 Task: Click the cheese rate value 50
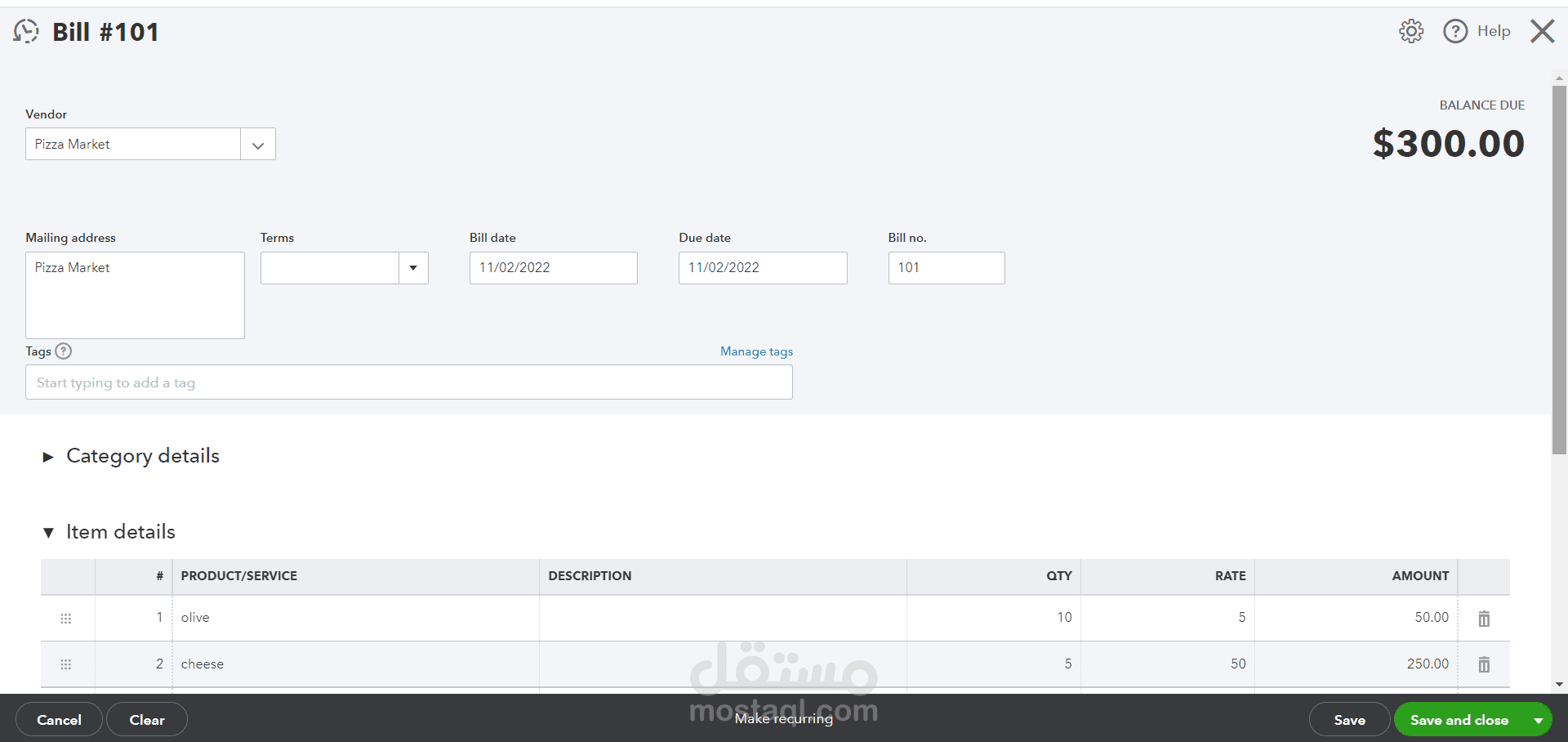(x=1238, y=664)
